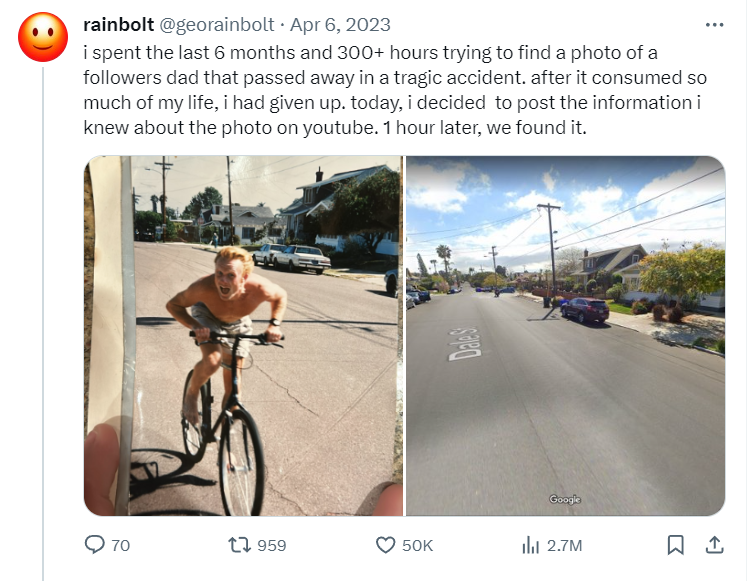Click the 959 reposts count

[271, 545]
